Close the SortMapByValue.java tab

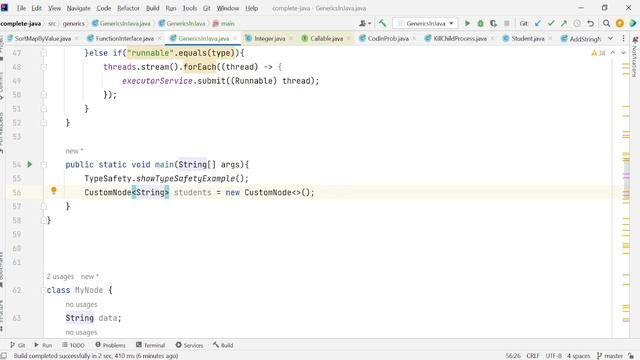[x=77, y=38]
